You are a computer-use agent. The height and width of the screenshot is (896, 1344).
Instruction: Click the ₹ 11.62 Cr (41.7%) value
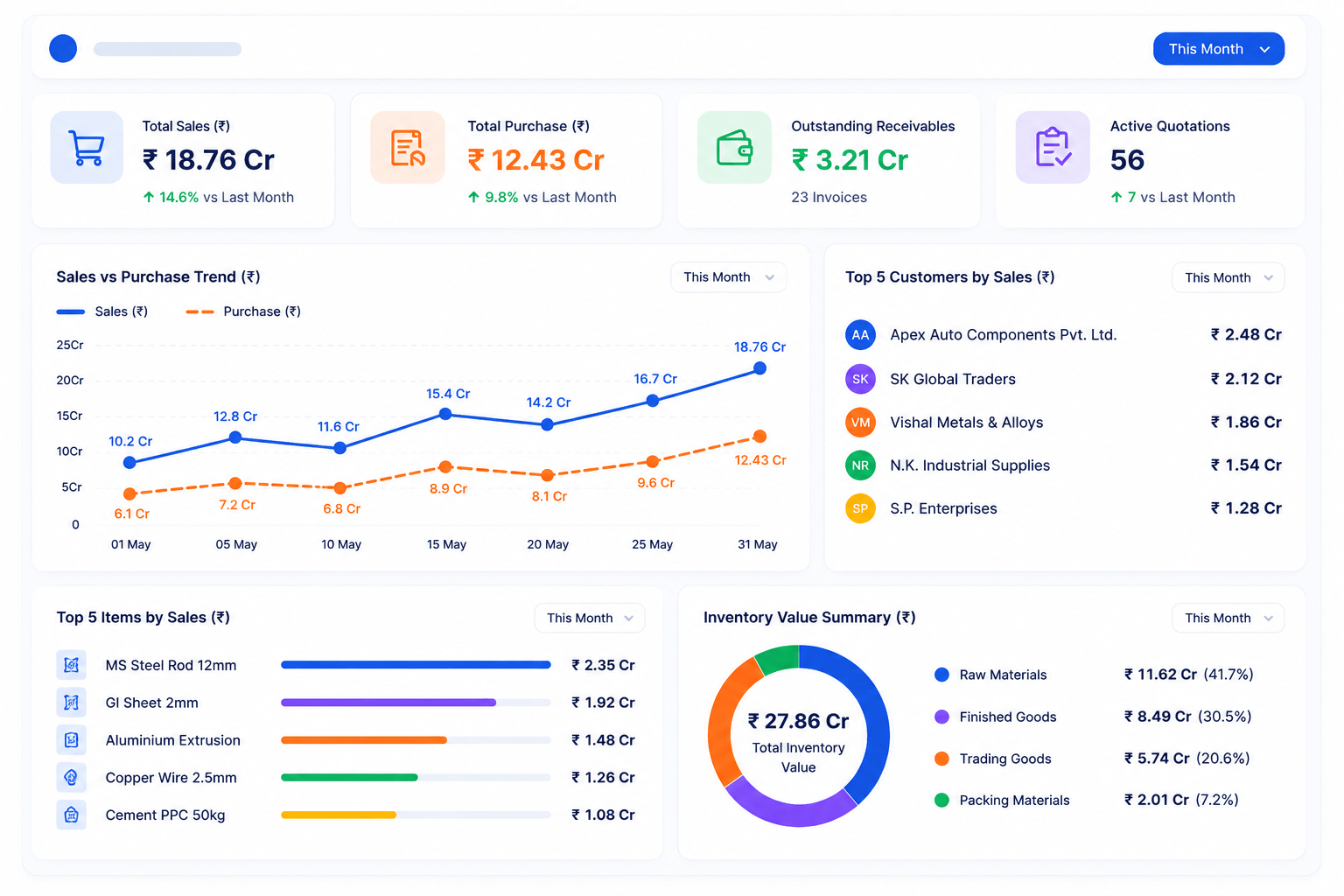pos(1188,675)
